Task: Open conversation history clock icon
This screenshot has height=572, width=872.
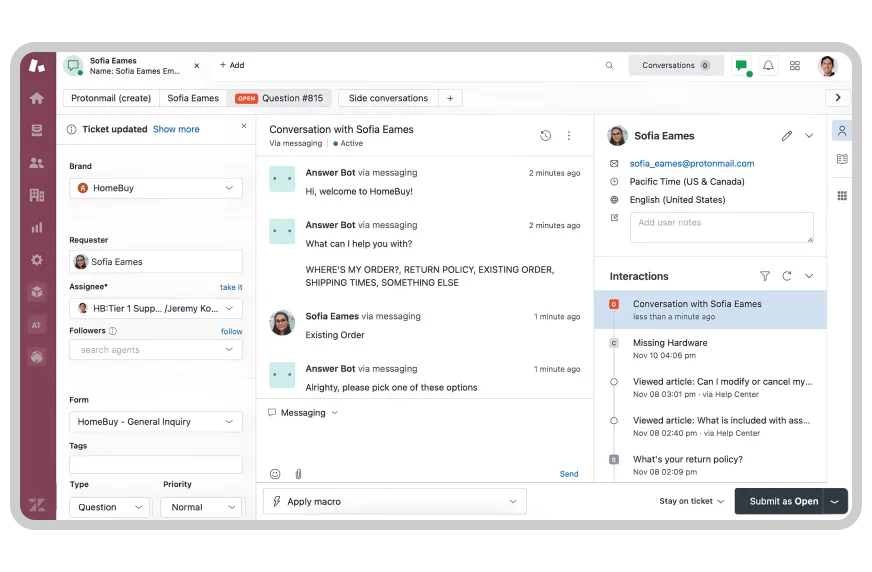Action: (546, 136)
